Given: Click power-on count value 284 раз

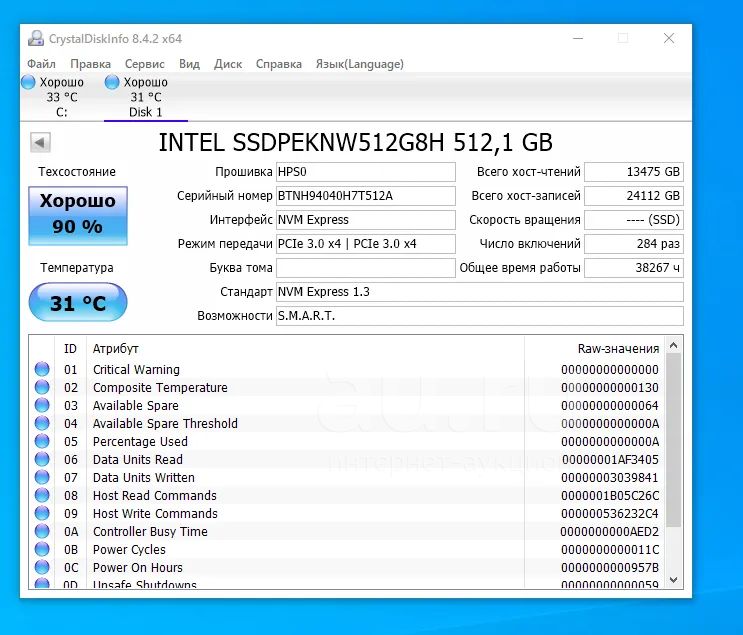Looking at the screenshot, I should 634,244.
